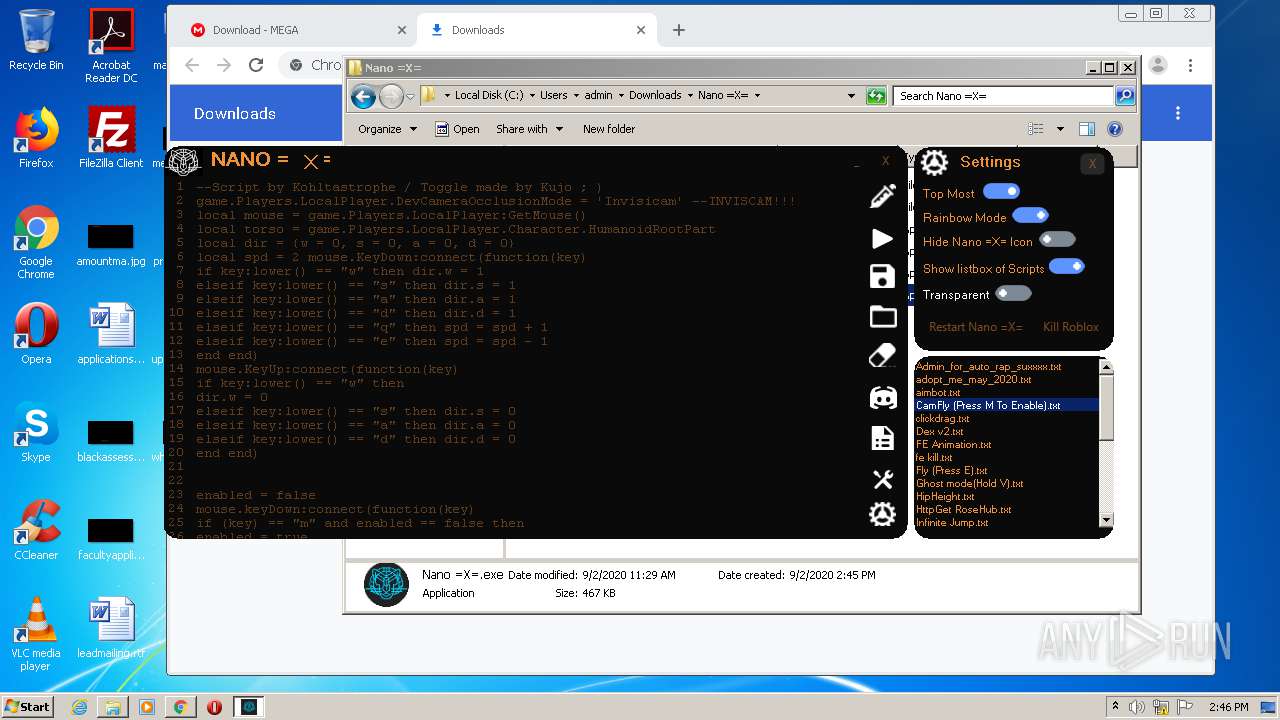Screen dimensions: 1280x720
Task: Click the Open folder icon in Nano
Action: coord(882,317)
